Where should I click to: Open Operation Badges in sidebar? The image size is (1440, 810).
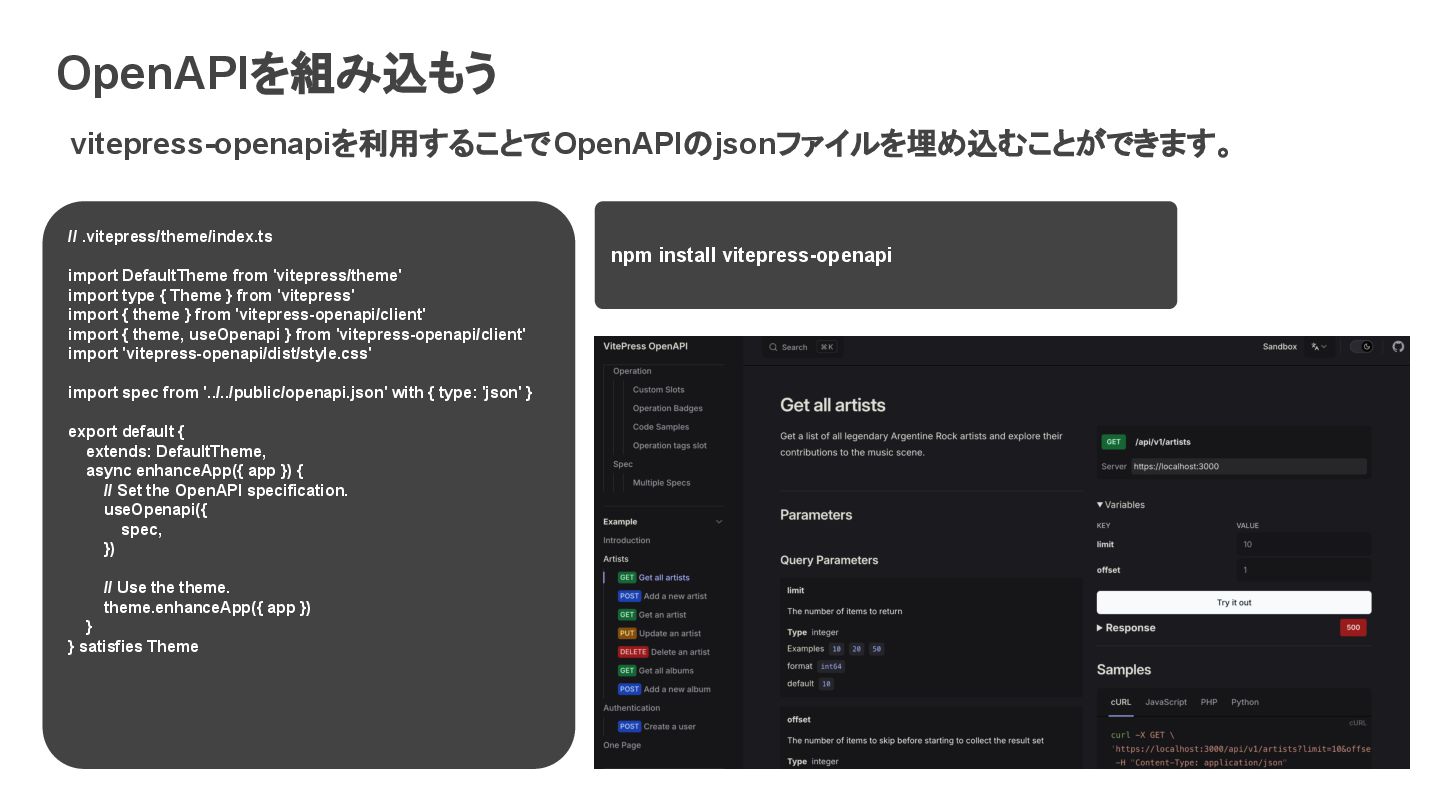(x=667, y=408)
